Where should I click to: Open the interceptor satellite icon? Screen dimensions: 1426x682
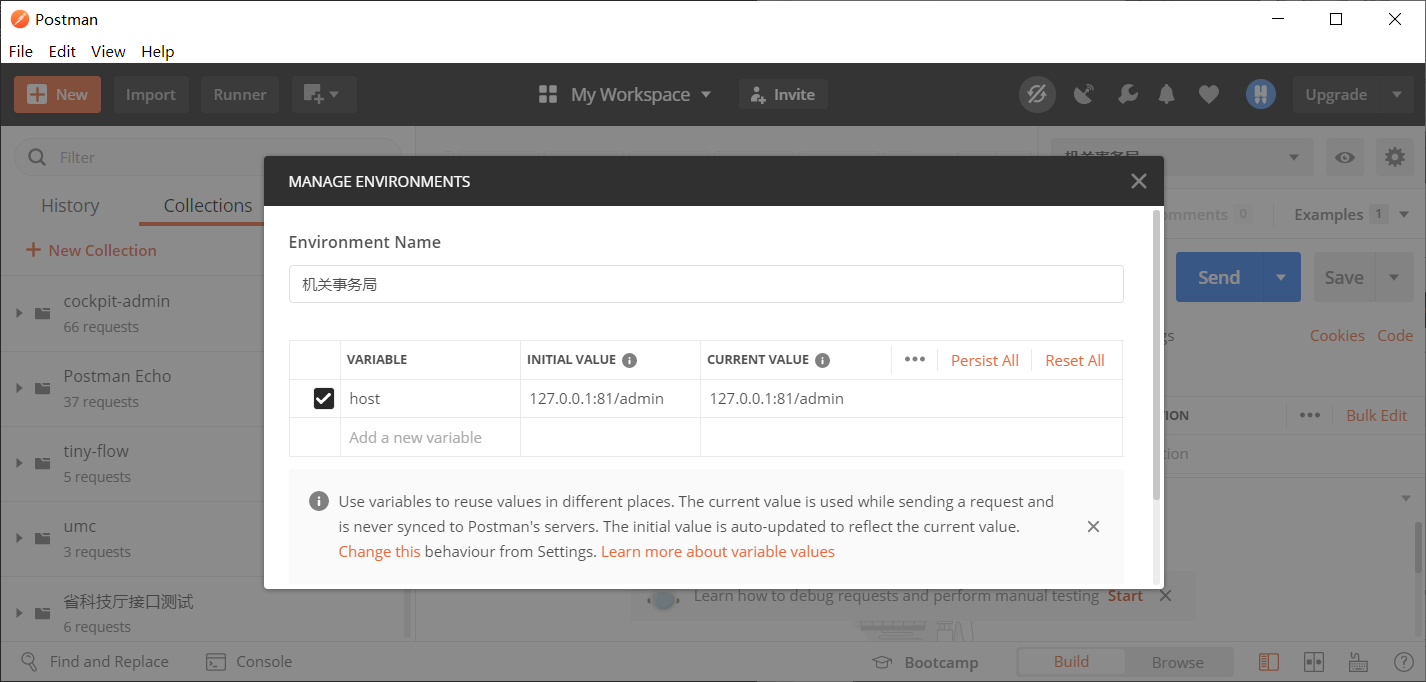(x=1084, y=95)
